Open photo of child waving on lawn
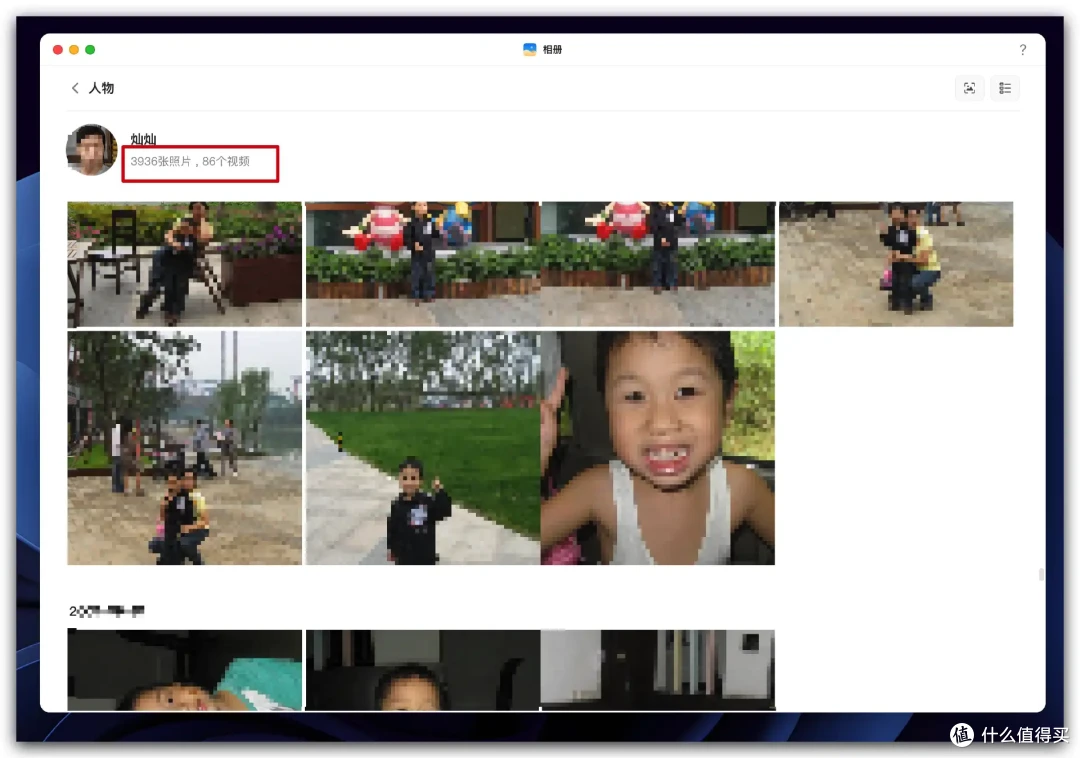1080x758 pixels. point(423,448)
